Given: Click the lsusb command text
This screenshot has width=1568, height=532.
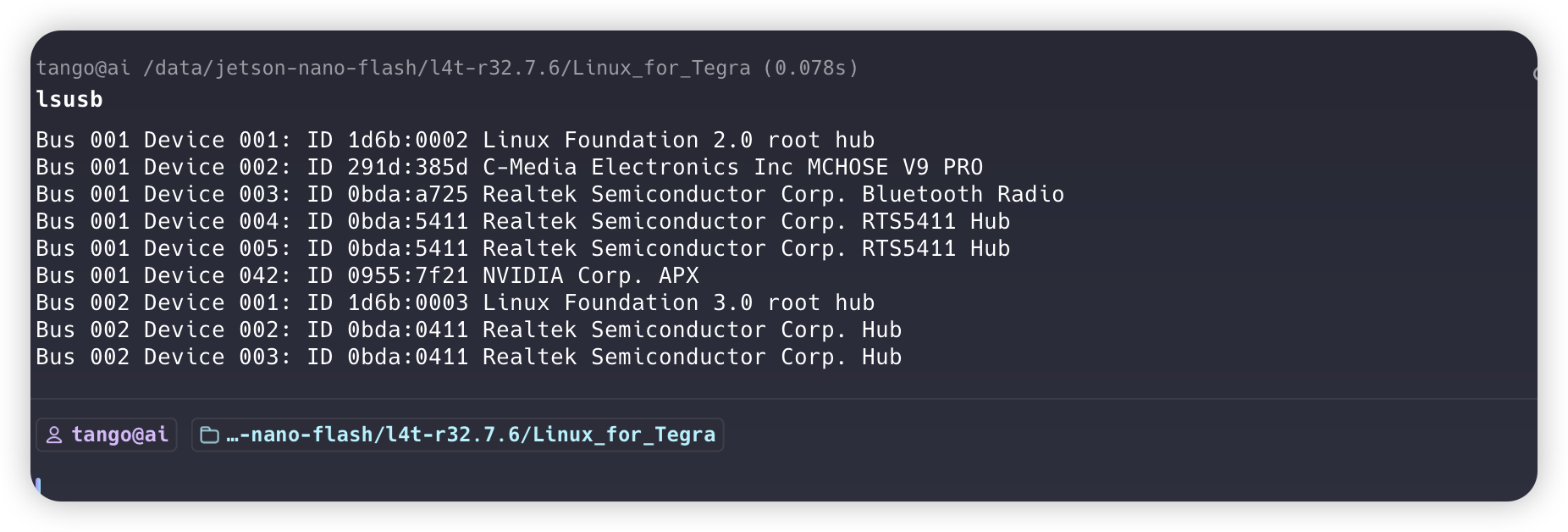Looking at the screenshot, I should [x=69, y=99].
